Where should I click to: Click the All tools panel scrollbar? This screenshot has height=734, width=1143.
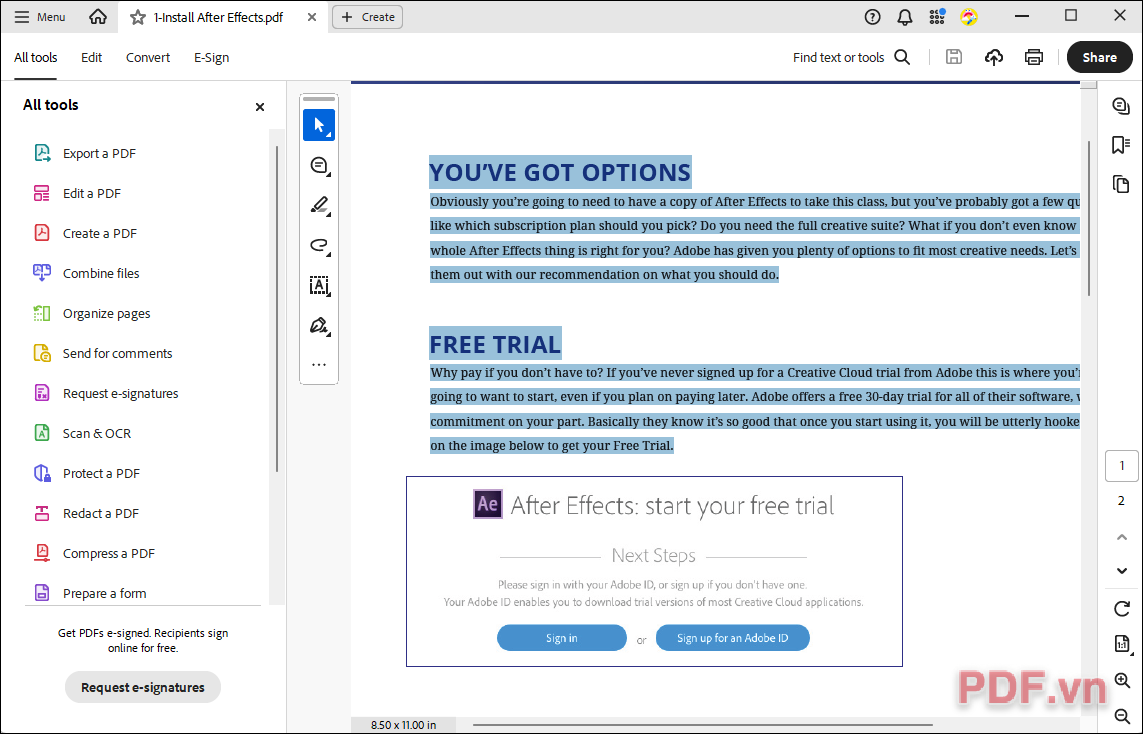point(277,309)
